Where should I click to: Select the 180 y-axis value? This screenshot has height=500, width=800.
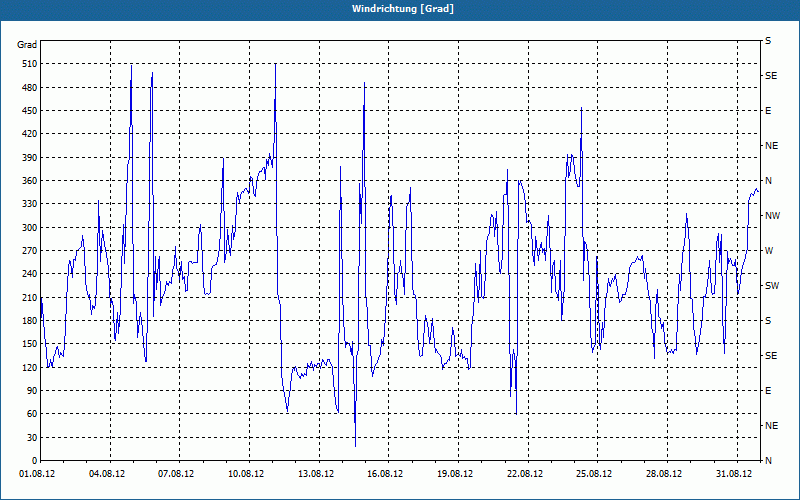(30, 321)
